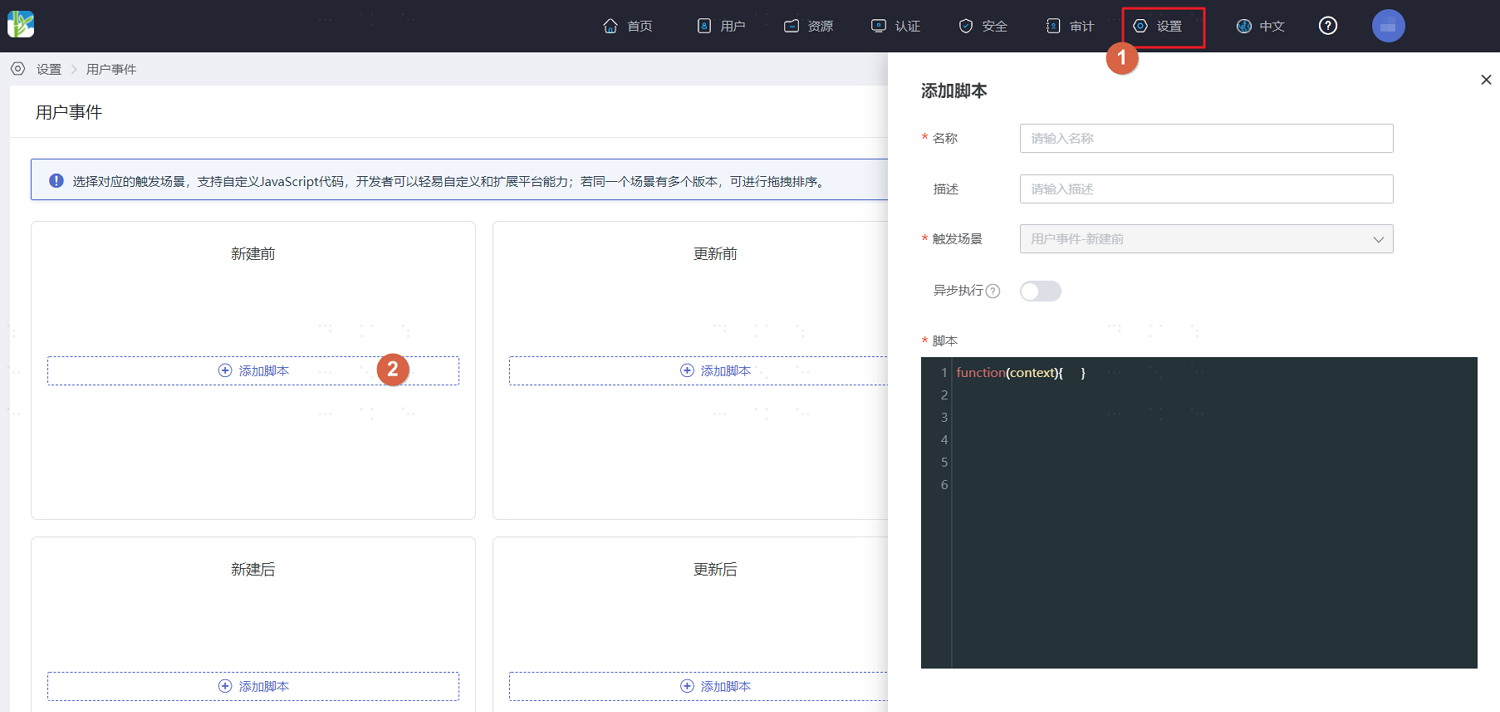Screen dimensions: 1500x712
Task: Open the 首页 home icon
Action: pyautogui.click(x=610, y=26)
